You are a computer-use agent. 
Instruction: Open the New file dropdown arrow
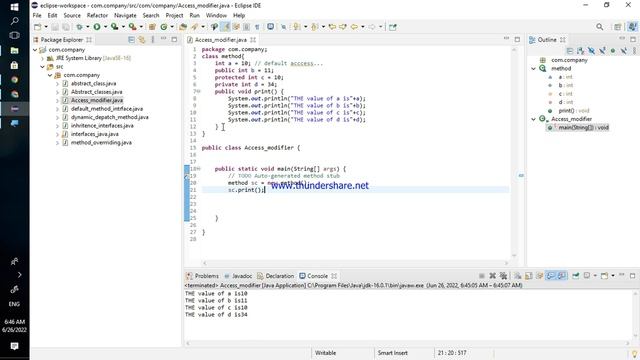[x=46, y=27]
